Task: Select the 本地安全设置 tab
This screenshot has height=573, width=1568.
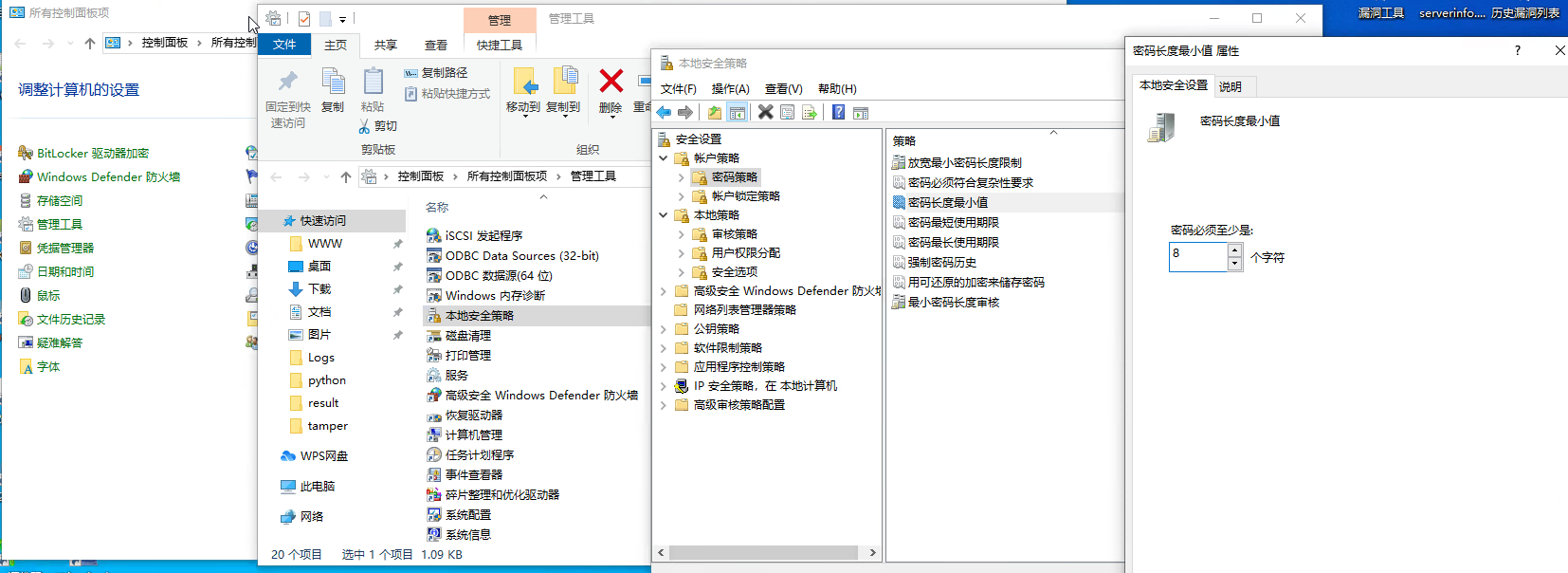Action: pyautogui.click(x=1174, y=85)
